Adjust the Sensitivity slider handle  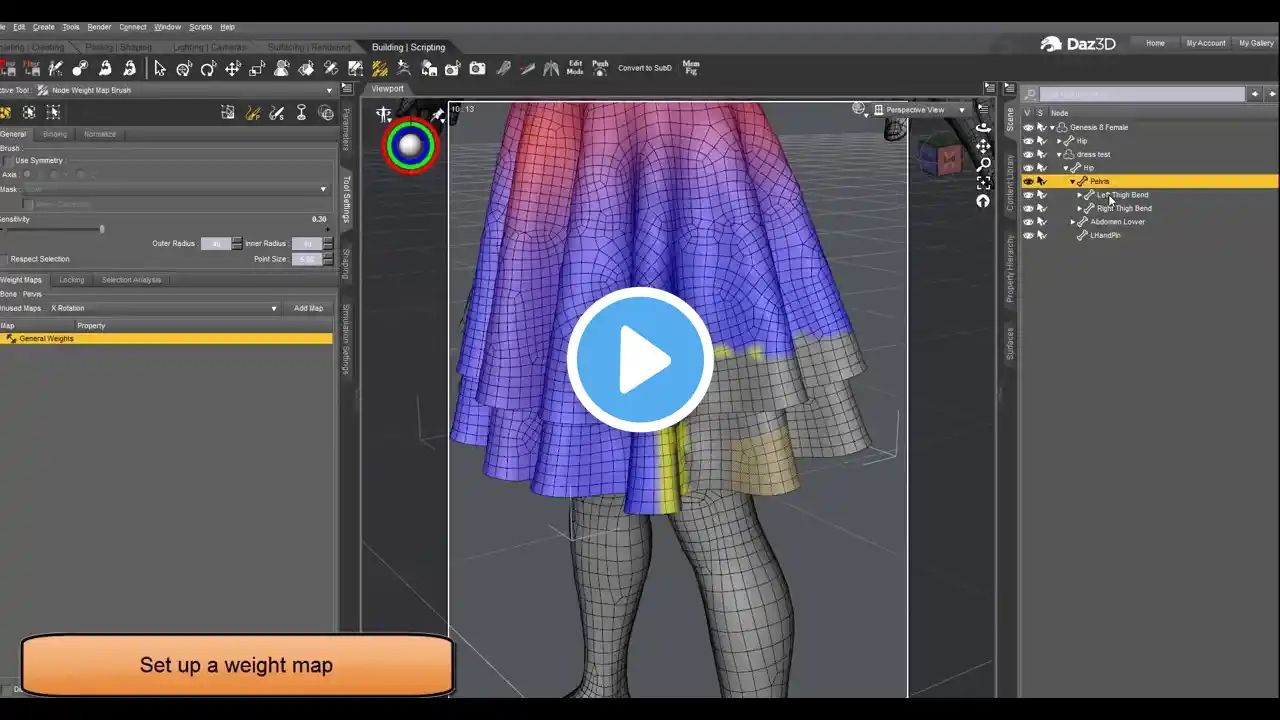[x=101, y=229]
